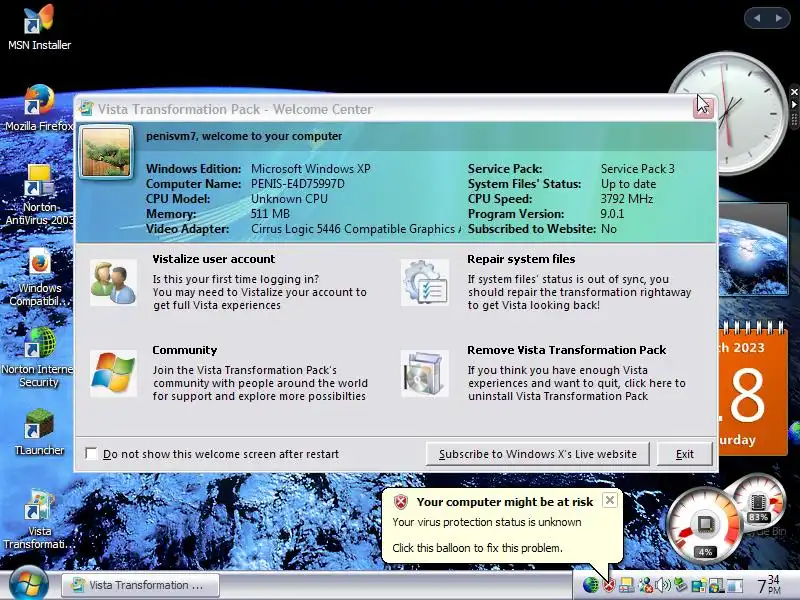The width and height of the screenshot is (800, 600).
Task: Click the taskbar clock showing 7:34 PM
Action: coord(768,585)
